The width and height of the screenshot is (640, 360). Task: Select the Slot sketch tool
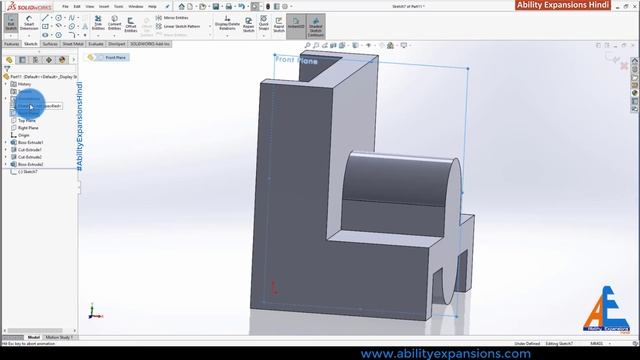[x=45, y=35]
